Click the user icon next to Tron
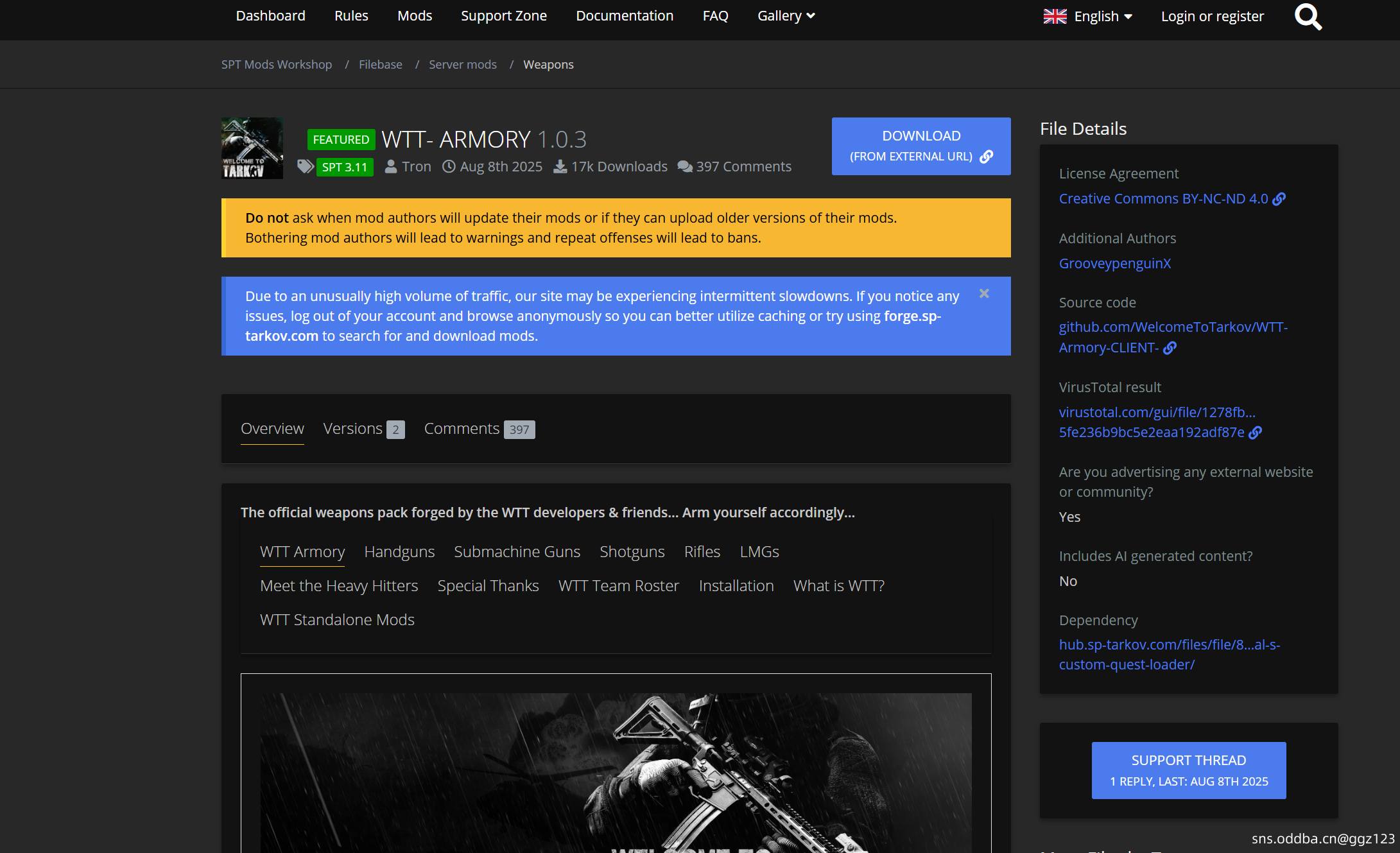 coord(390,167)
